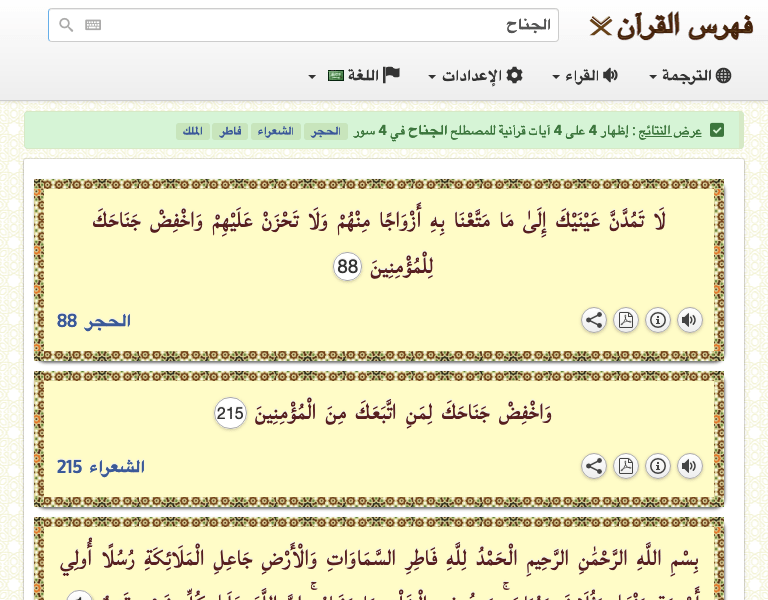Screen dimensions: 768x600
Task: Click info icon for Ash-Shu'ara 215
Action: pyautogui.click(x=658, y=466)
